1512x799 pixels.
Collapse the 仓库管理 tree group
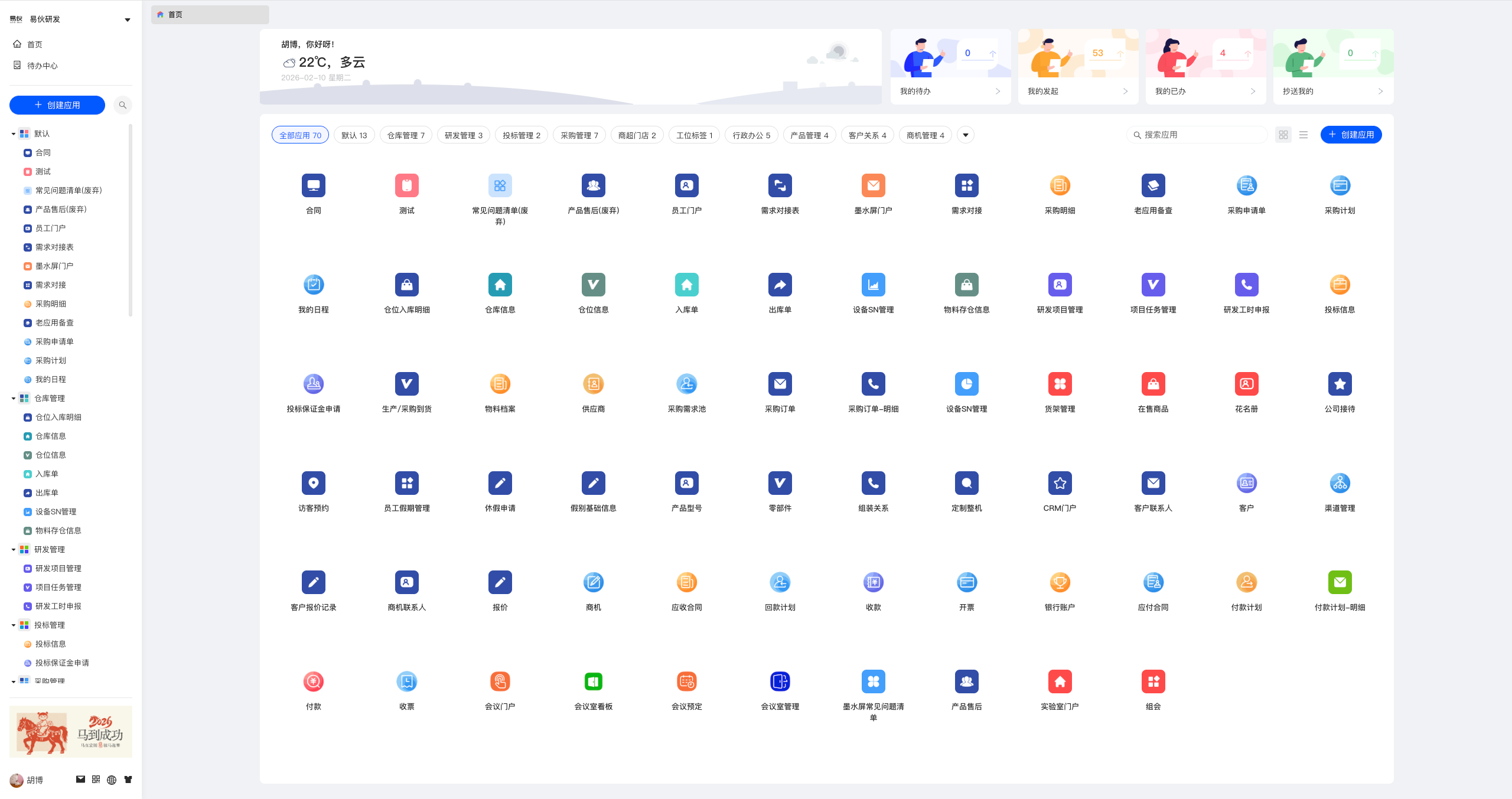click(14, 399)
